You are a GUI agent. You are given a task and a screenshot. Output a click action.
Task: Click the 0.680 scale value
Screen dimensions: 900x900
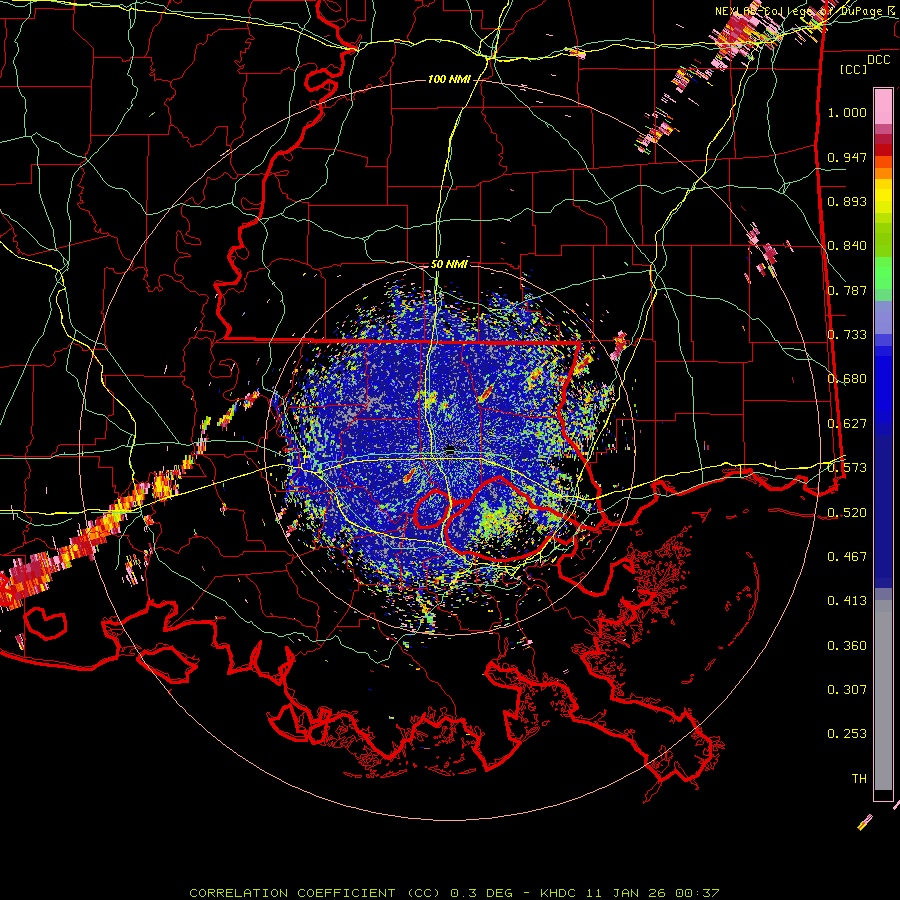(x=847, y=379)
